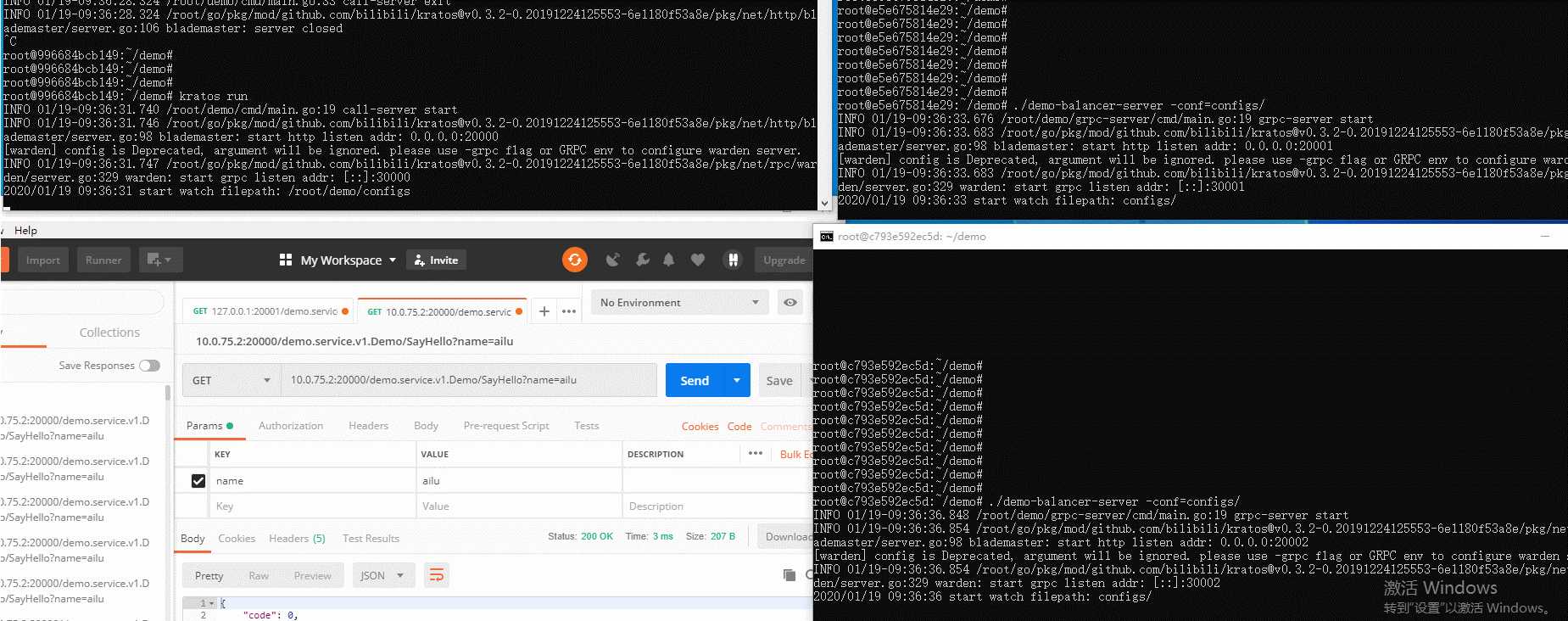Click the request URL input field

click(469, 380)
